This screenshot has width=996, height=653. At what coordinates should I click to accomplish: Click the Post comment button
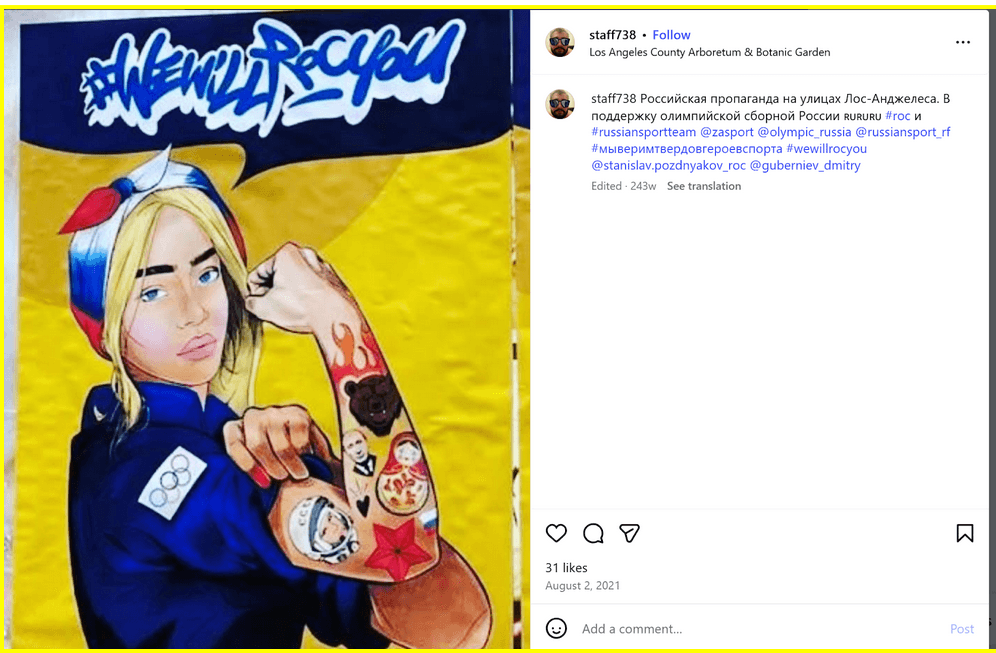pos(961,629)
